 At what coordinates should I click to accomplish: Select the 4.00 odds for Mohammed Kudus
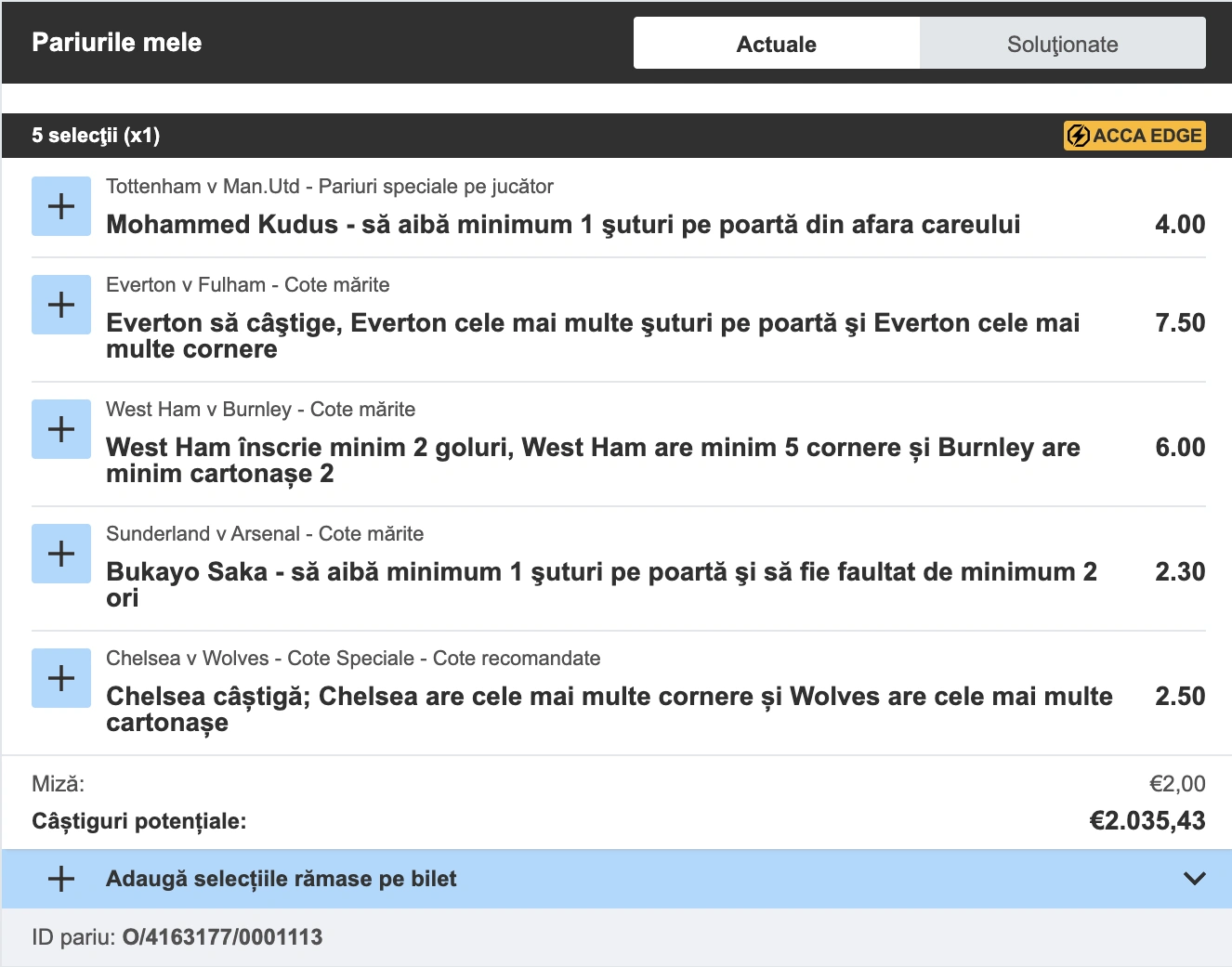click(x=1178, y=224)
